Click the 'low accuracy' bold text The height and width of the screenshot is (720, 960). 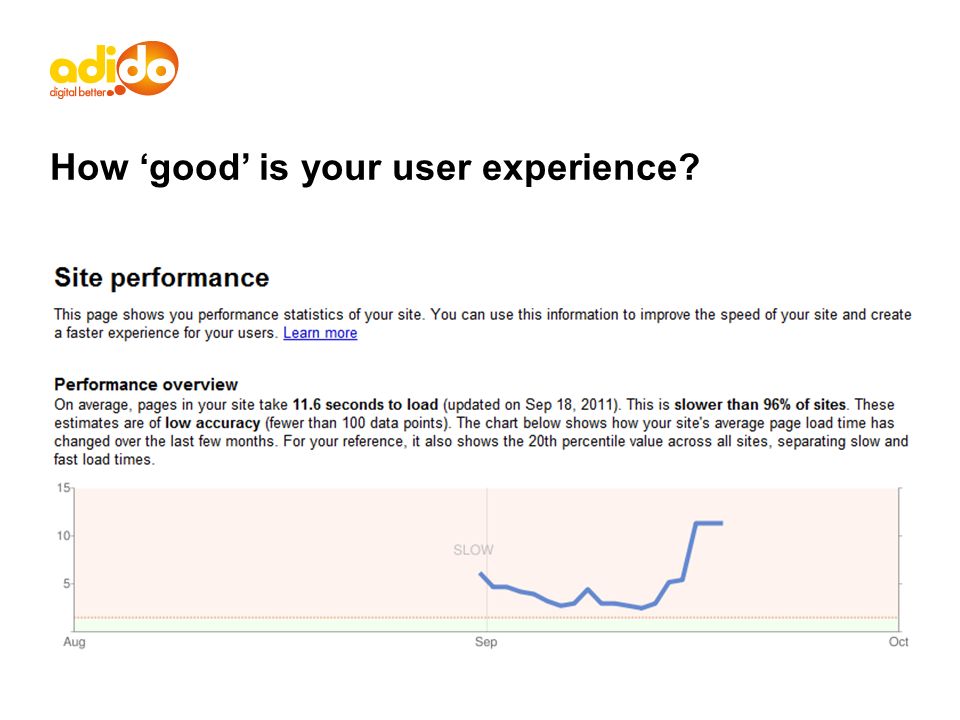coord(212,423)
